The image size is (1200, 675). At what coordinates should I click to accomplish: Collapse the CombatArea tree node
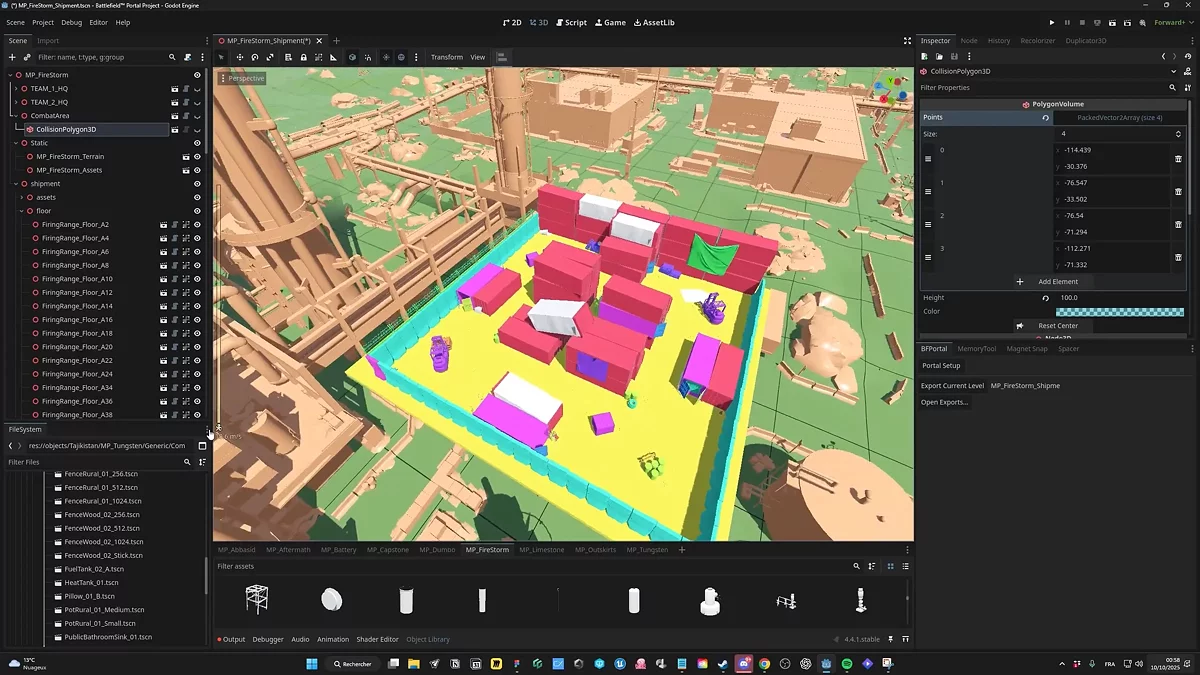pos(17,116)
